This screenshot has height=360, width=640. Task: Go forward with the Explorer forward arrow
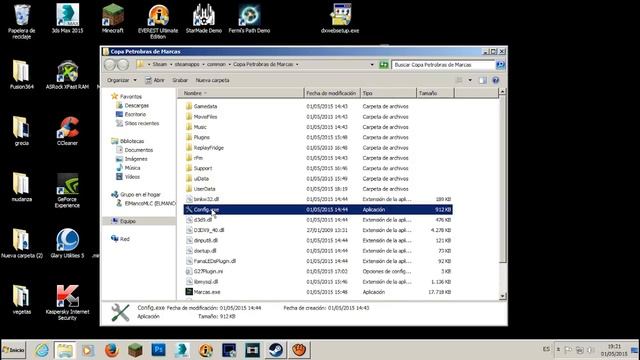(123, 64)
